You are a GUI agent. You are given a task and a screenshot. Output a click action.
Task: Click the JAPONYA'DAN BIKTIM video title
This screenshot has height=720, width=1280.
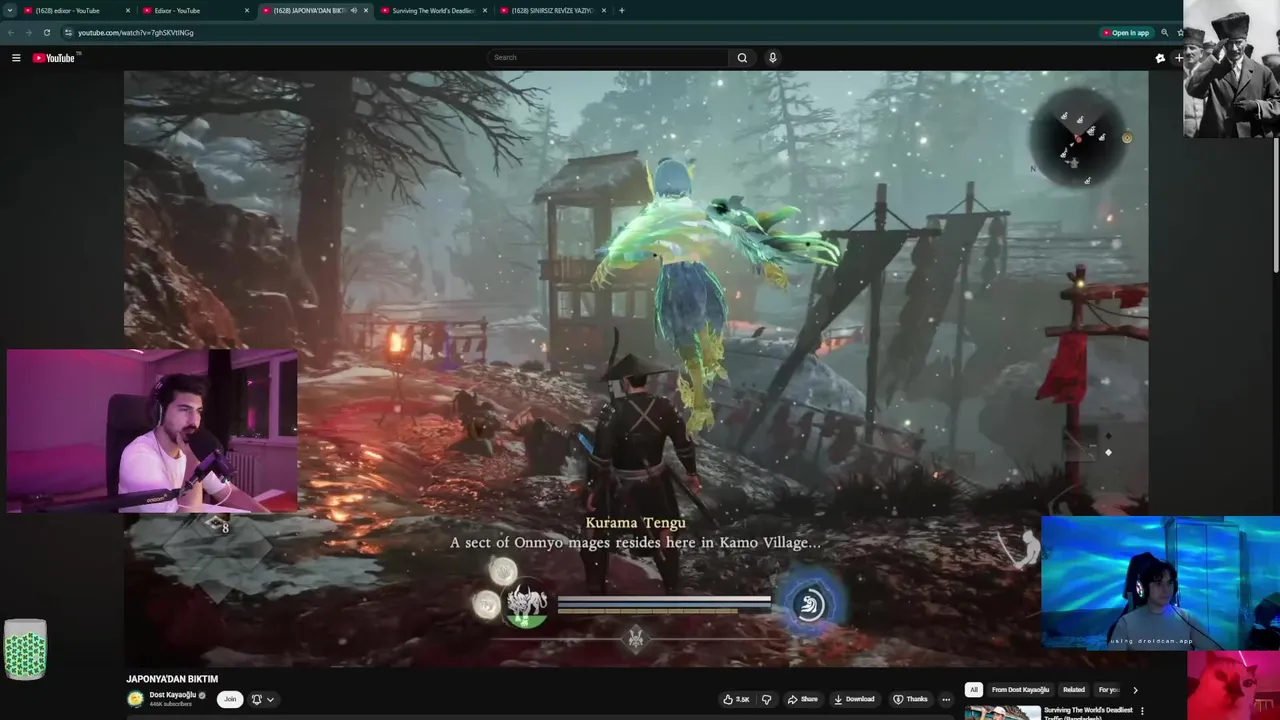click(x=172, y=679)
